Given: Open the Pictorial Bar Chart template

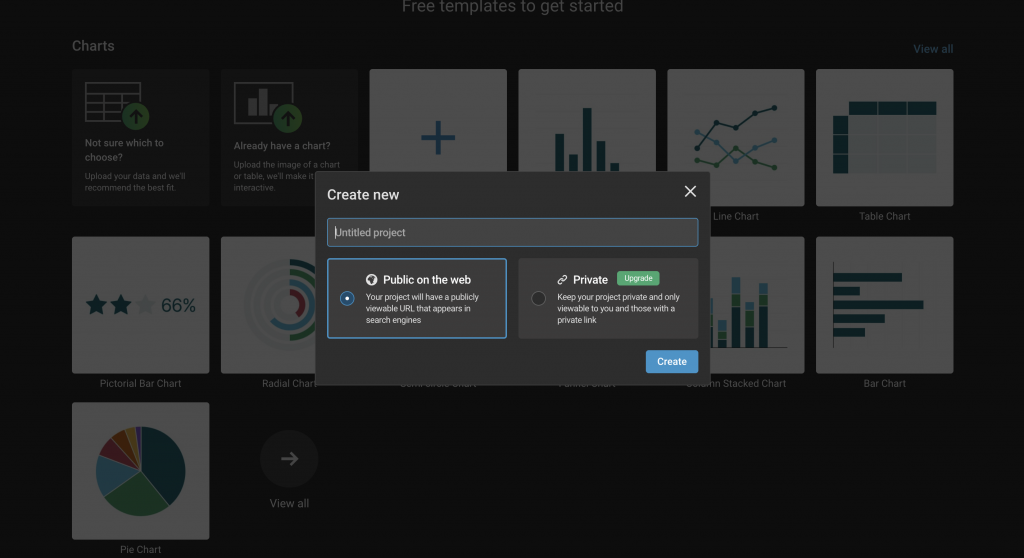Looking at the screenshot, I should [140, 305].
